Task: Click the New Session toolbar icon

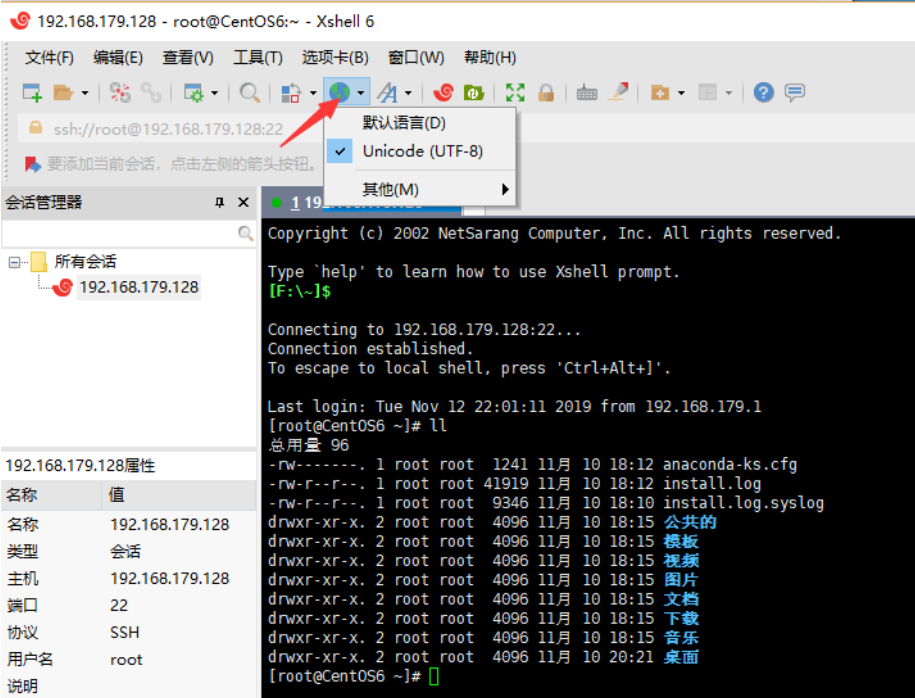Action: pyautogui.click(x=32, y=93)
